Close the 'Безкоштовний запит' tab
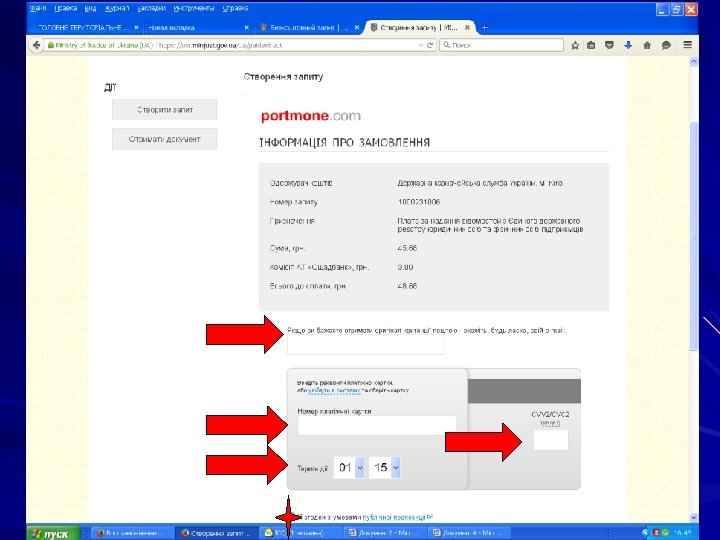 tap(357, 28)
